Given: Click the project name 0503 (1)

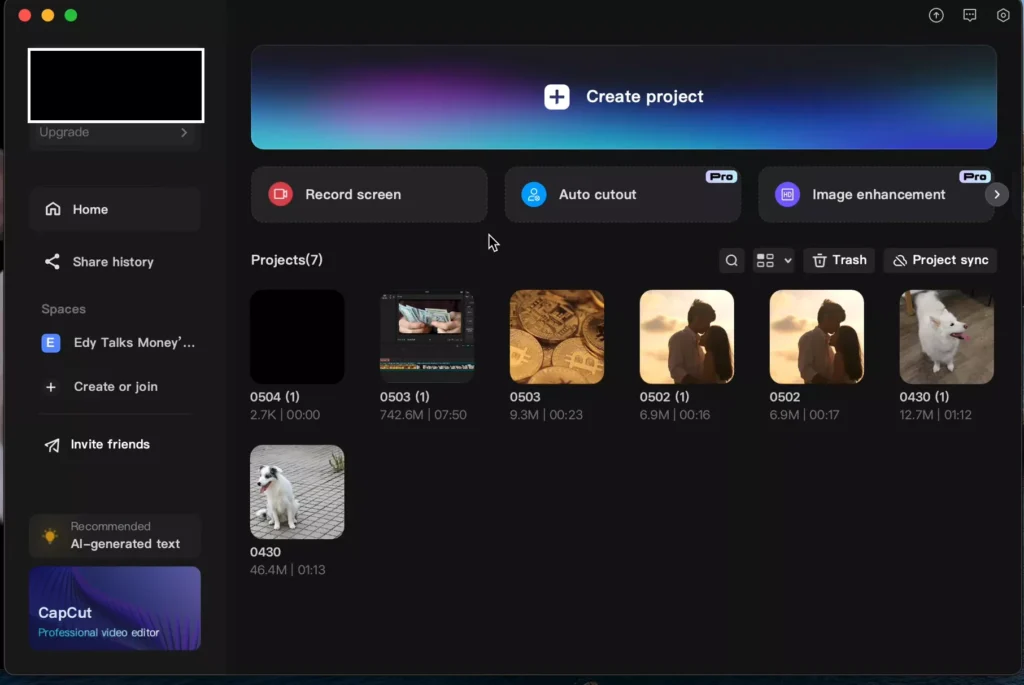Looking at the screenshot, I should 405,397.
